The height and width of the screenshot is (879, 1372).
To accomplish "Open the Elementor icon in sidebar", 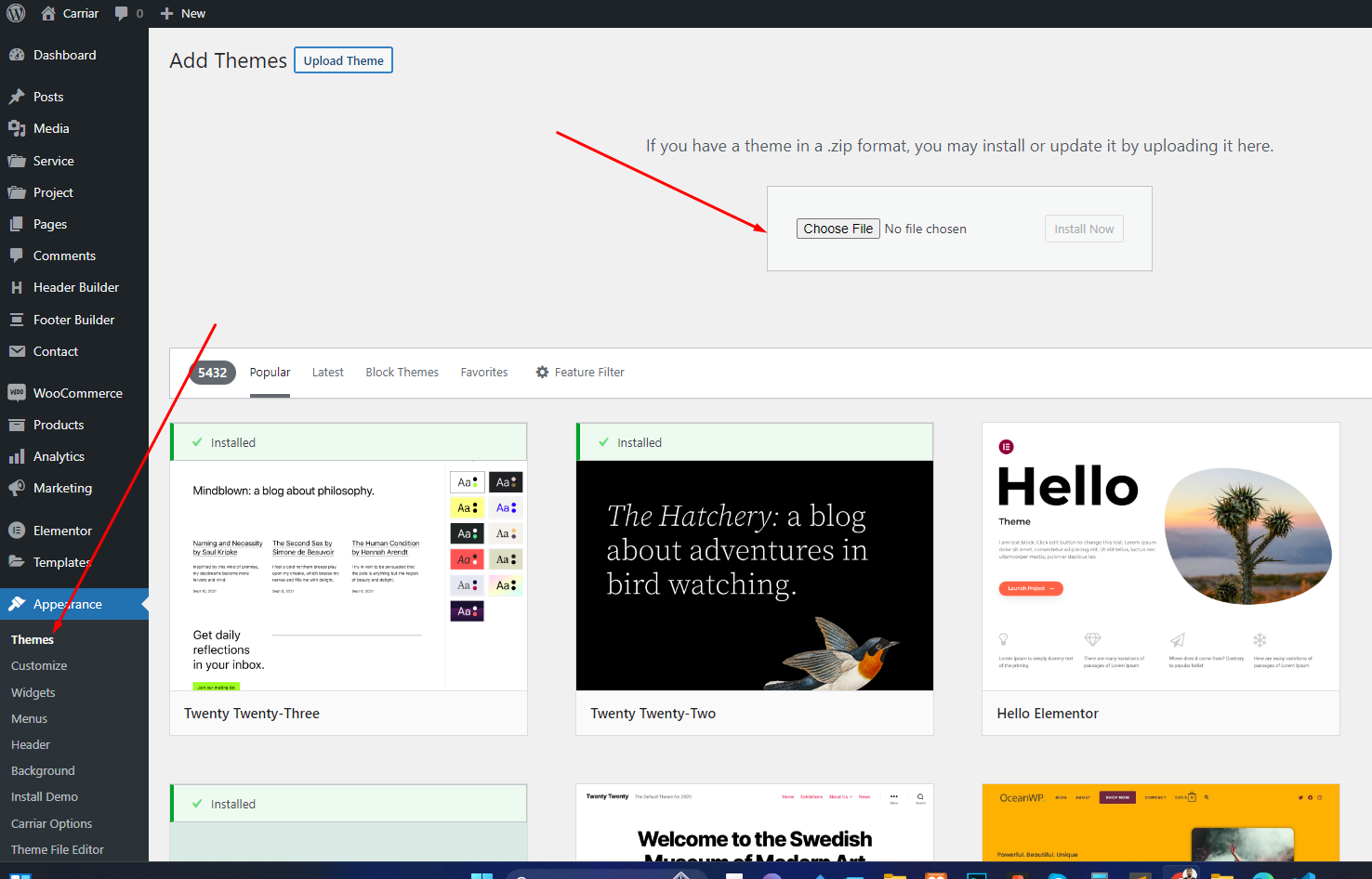I will [17, 531].
